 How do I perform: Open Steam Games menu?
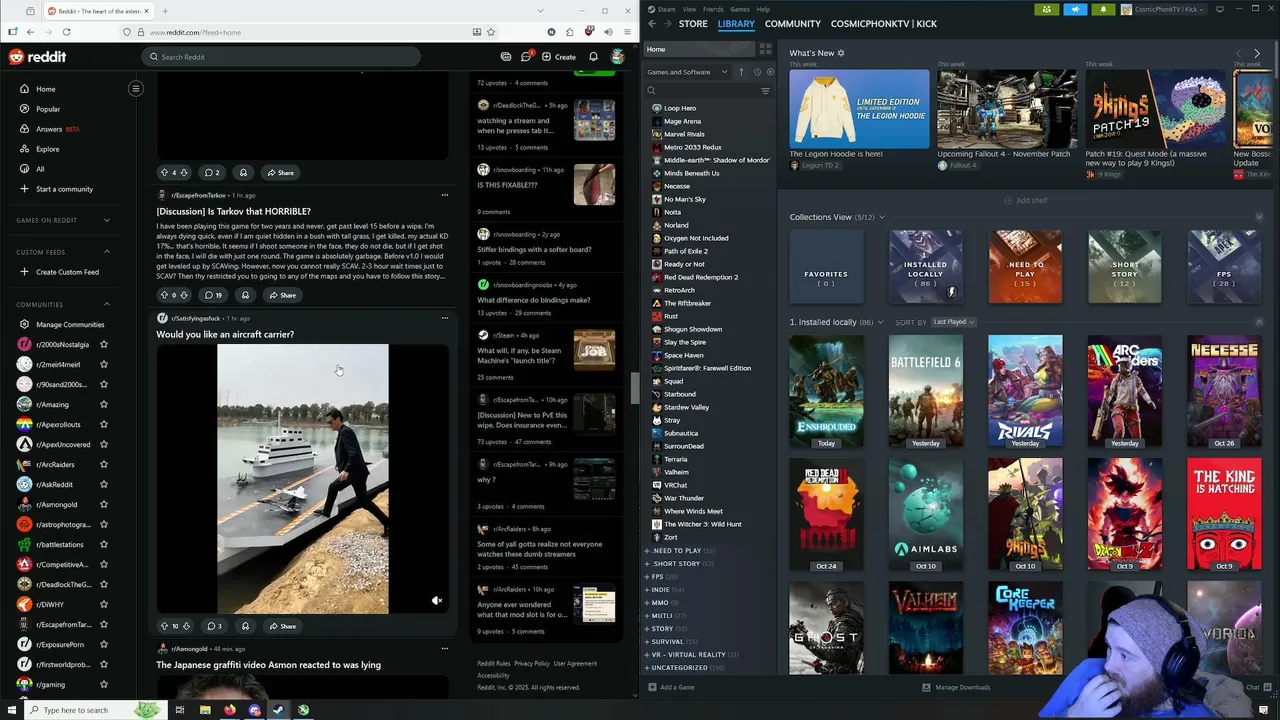click(740, 9)
